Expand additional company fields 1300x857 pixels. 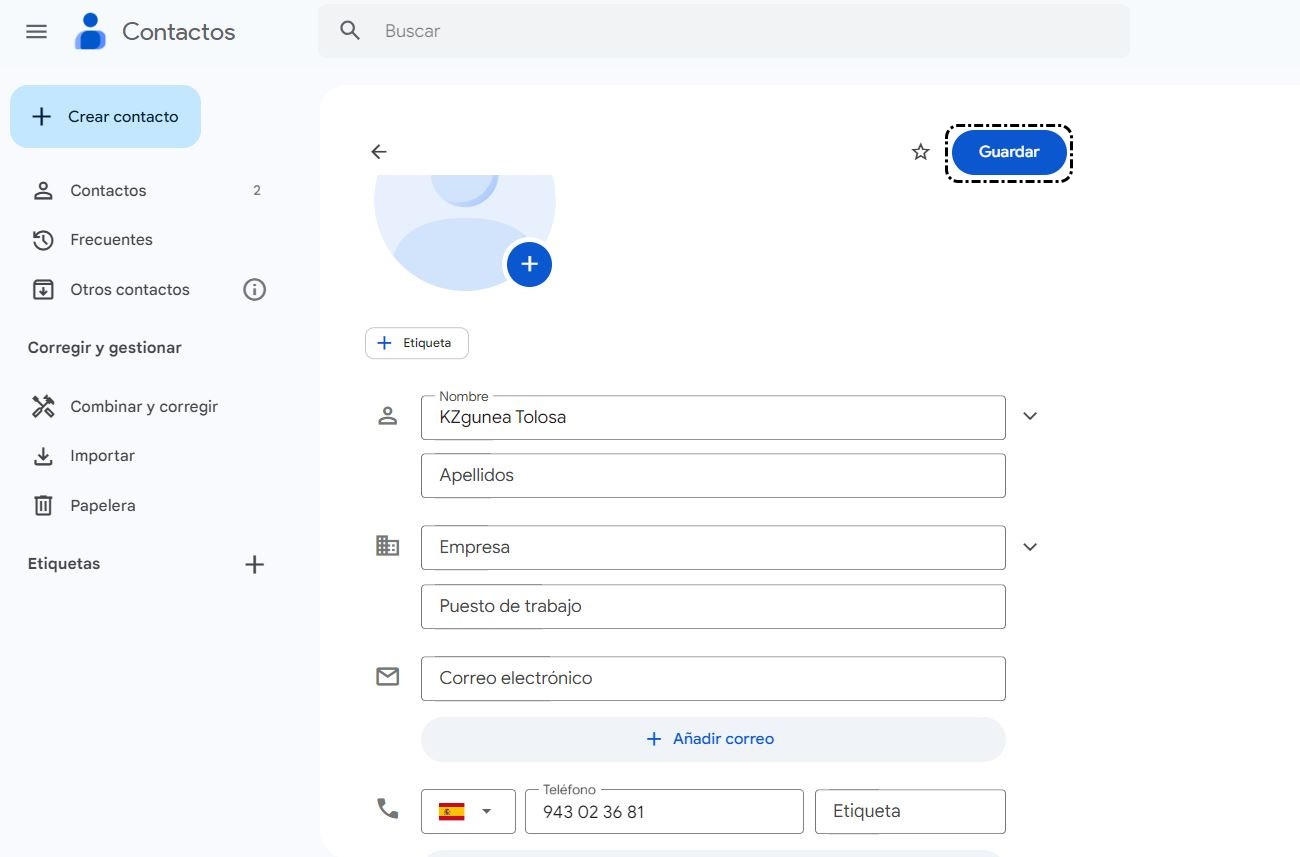[x=1030, y=547]
